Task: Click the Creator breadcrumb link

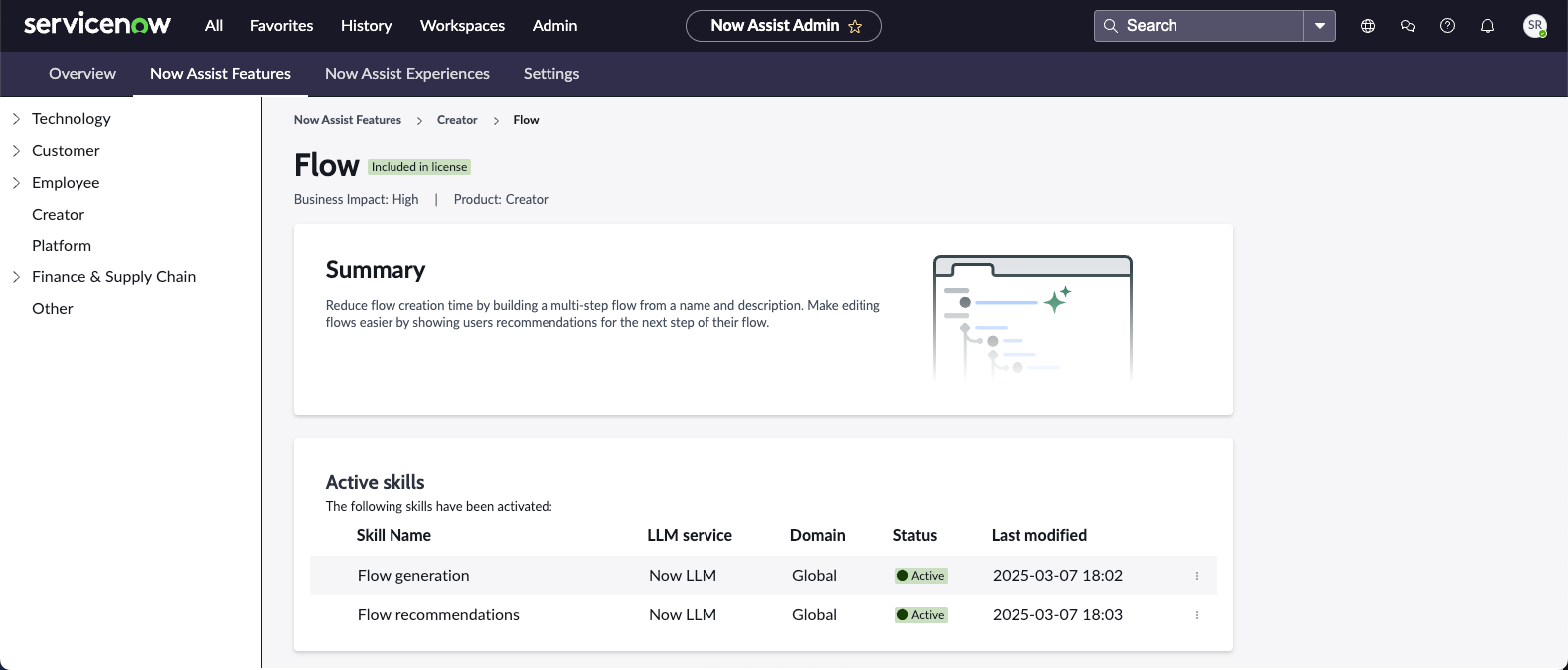Action: coord(457,120)
